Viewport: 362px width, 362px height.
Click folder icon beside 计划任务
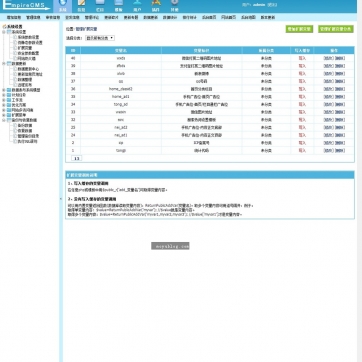pos(9,95)
